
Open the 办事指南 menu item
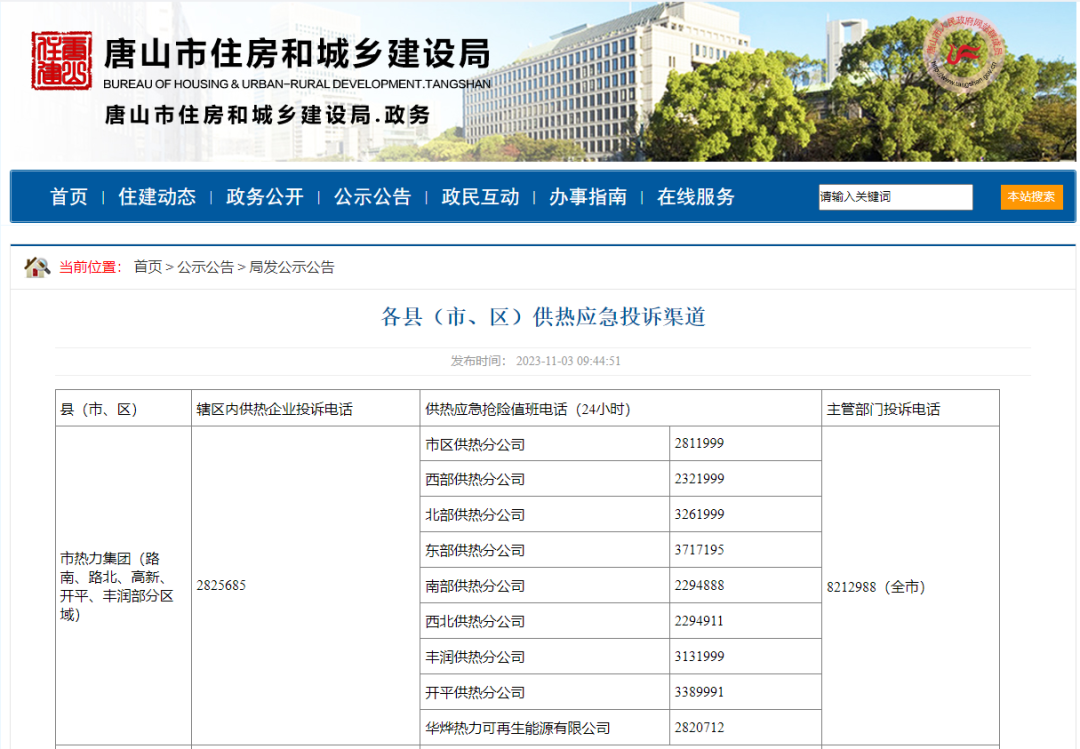[588, 197]
